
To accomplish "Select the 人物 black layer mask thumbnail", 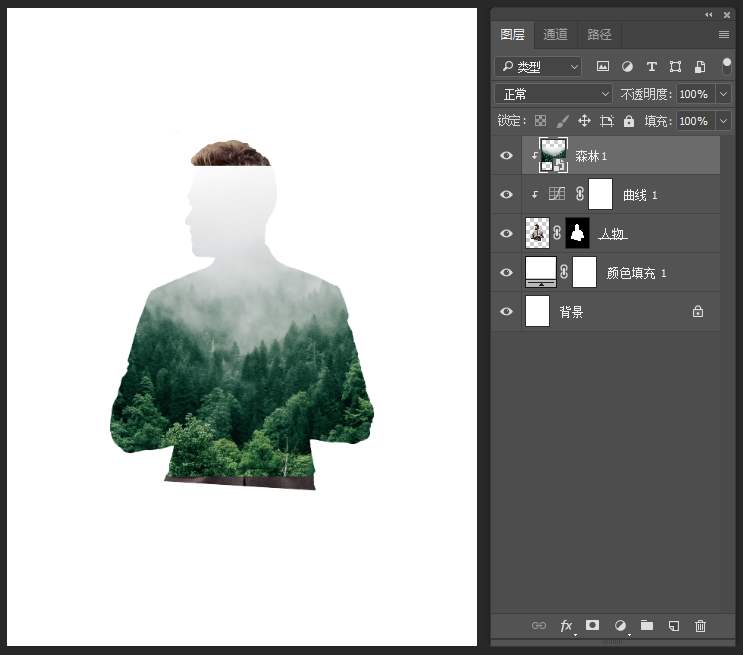I will (578, 233).
